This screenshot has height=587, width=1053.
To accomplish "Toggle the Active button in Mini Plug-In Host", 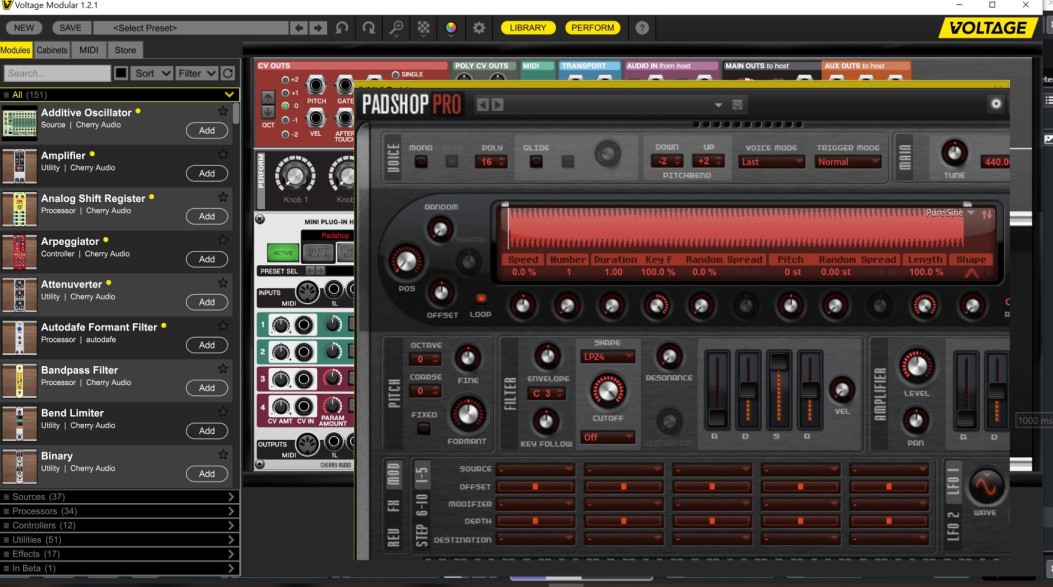I will [x=283, y=253].
